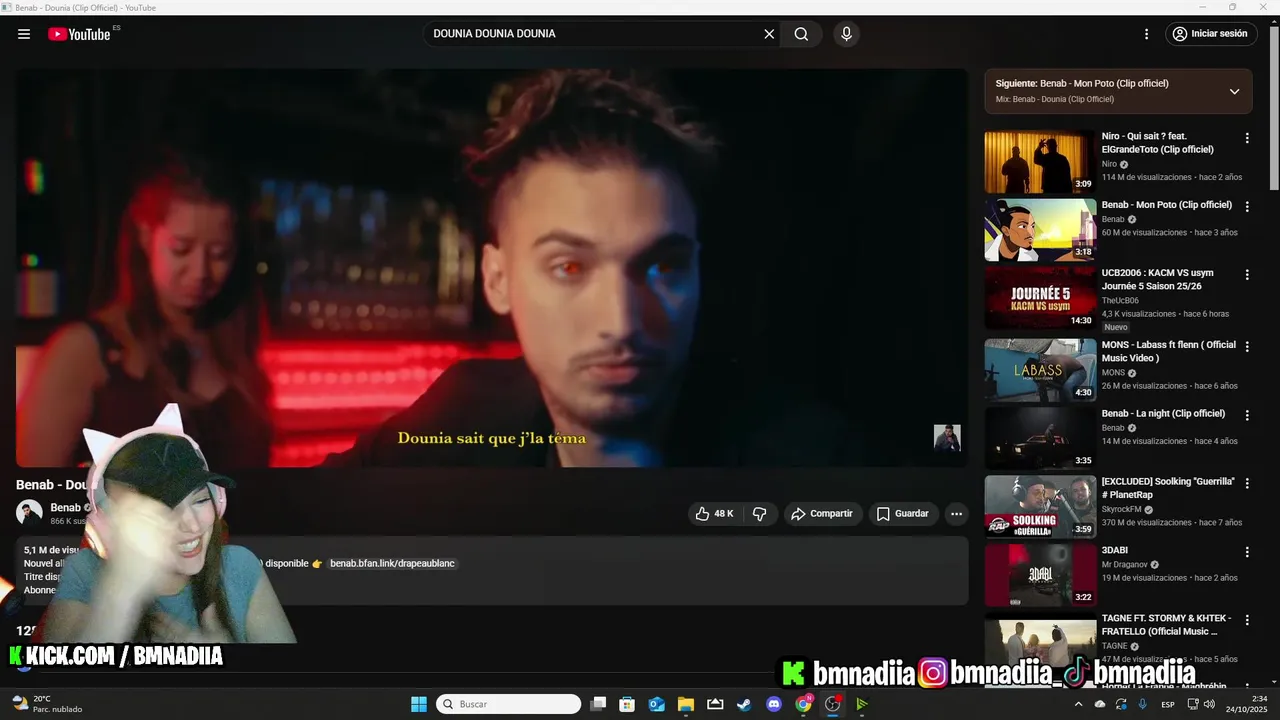
Task: Open the YouTube hamburger guide menu
Action: tap(24, 34)
